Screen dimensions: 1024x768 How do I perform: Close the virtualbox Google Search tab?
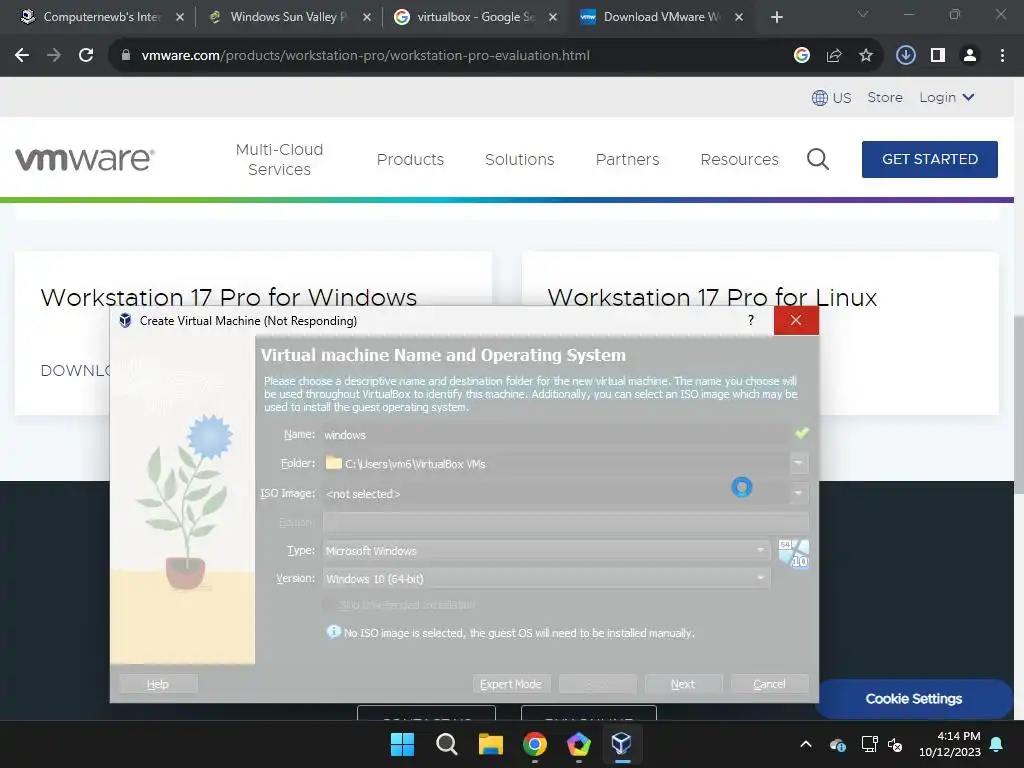coord(553,17)
